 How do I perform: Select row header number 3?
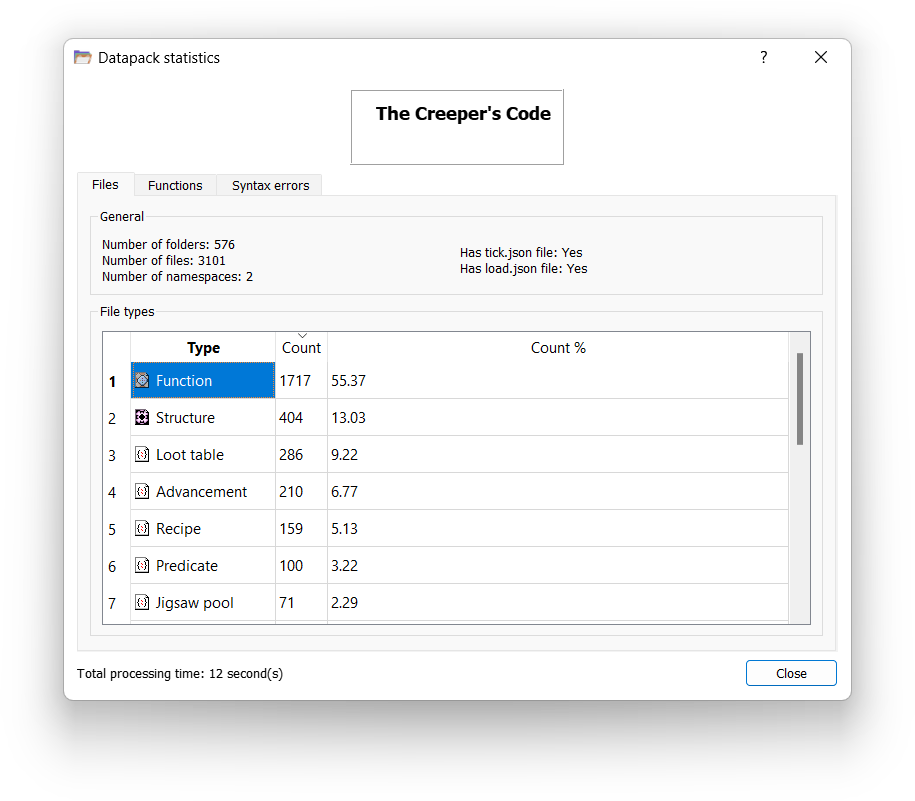point(116,455)
